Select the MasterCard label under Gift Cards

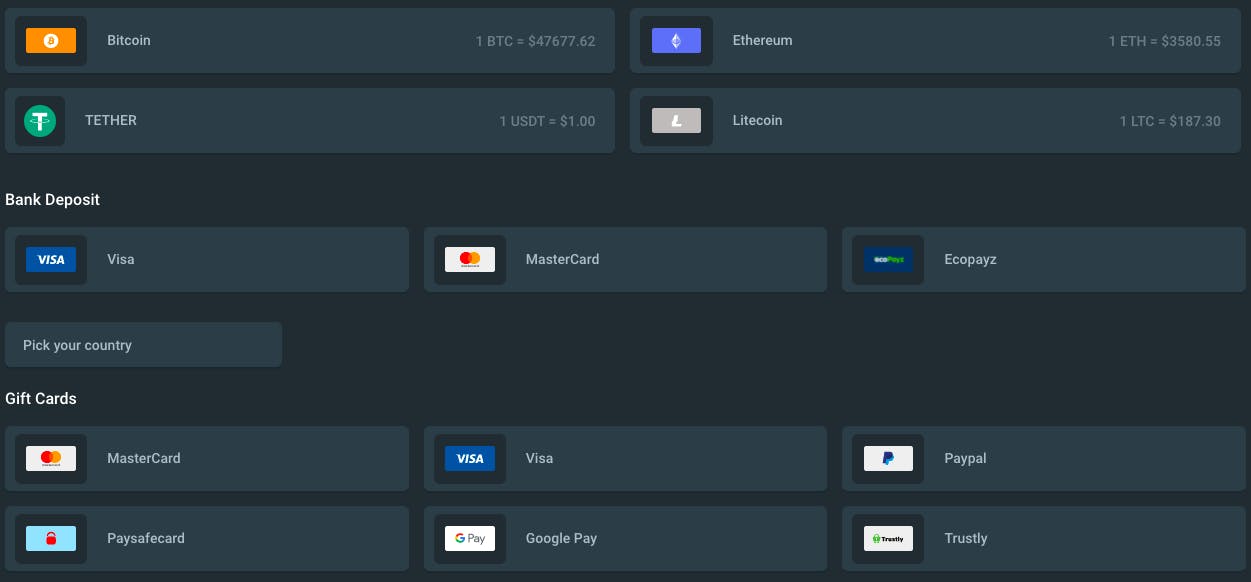click(144, 459)
